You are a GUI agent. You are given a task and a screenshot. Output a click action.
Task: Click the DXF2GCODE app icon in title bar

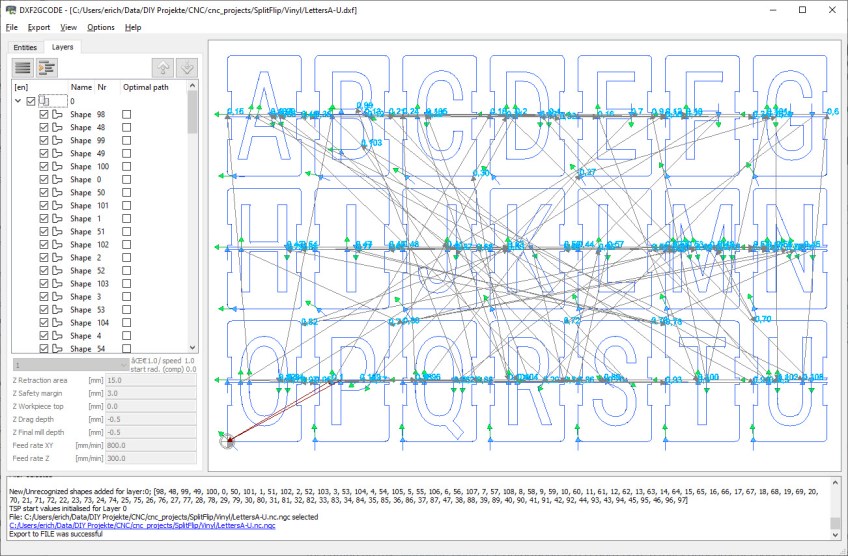(x=9, y=9)
